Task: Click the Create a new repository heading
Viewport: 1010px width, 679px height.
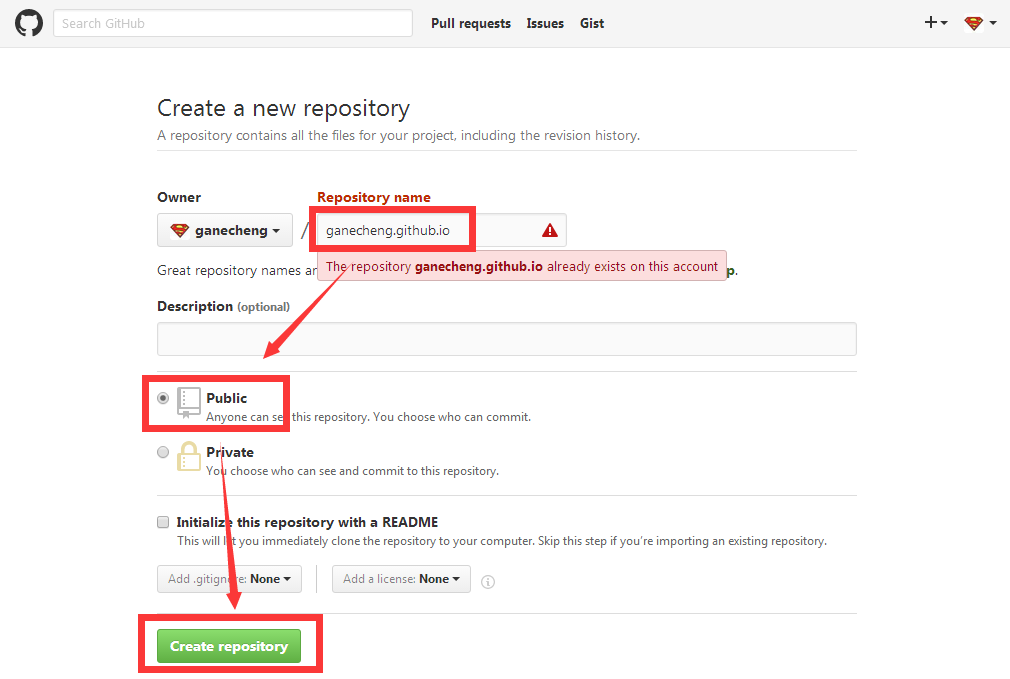Action: (x=283, y=108)
